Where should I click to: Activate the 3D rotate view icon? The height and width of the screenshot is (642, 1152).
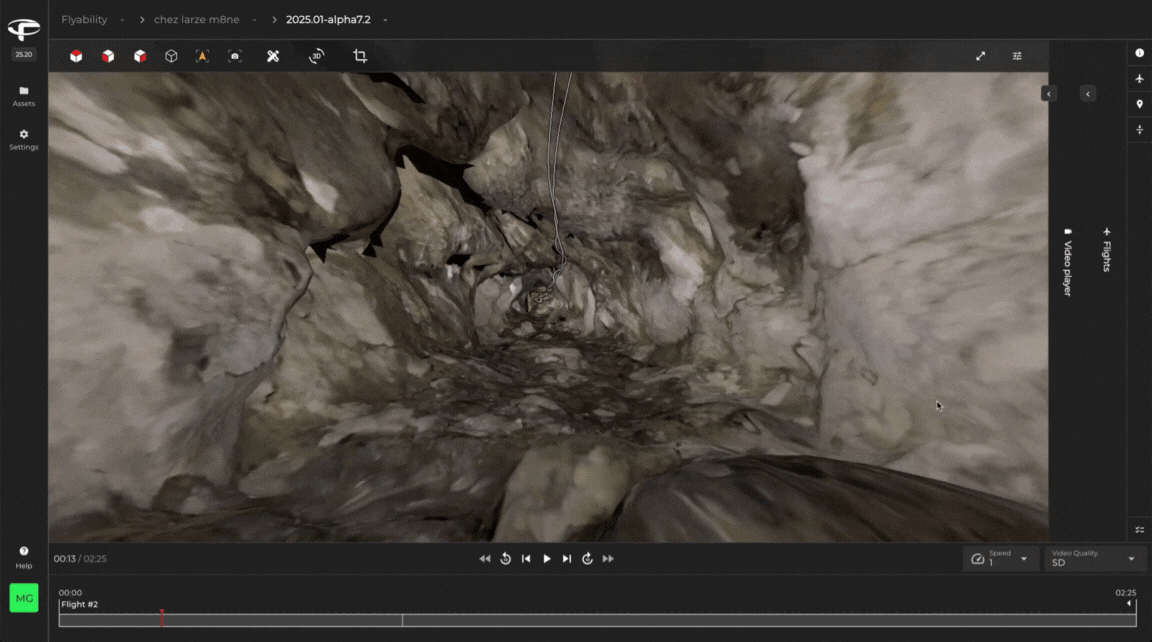tap(316, 57)
